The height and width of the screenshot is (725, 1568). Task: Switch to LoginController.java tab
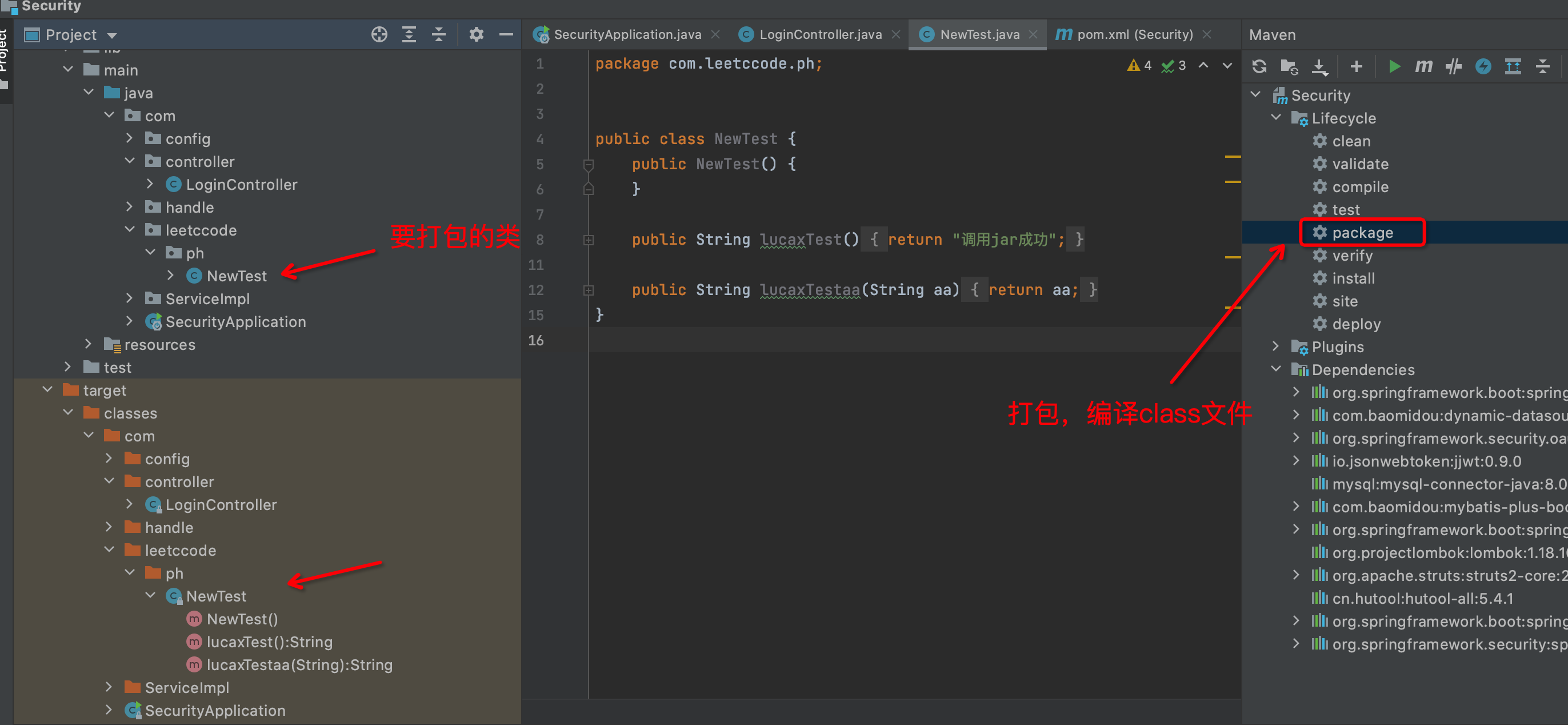(x=819, y=35)
